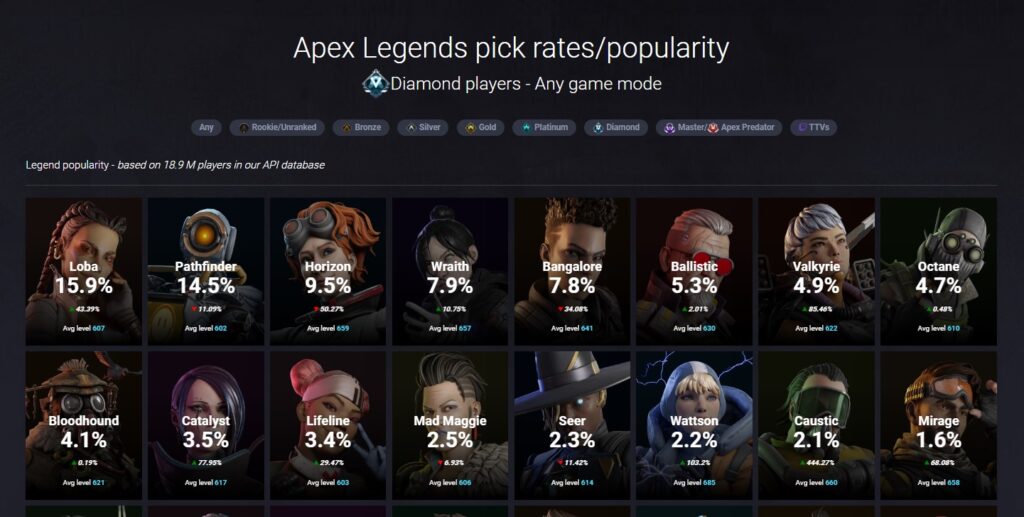The width and height of the screenshot is (1024, 517).
Task: Open the Mirage legend card
Action: point(938,426)
